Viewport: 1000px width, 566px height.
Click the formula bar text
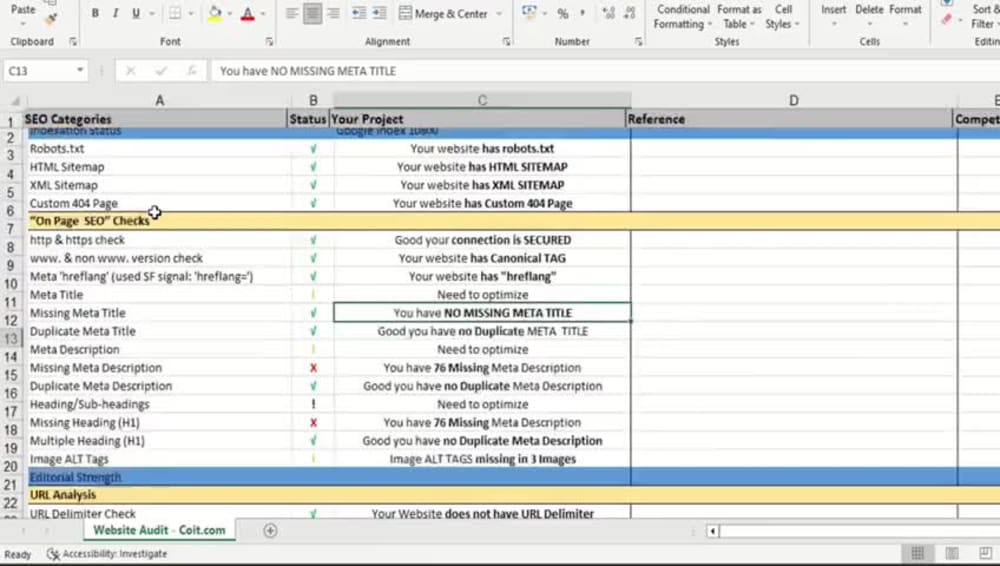[308, 71]
